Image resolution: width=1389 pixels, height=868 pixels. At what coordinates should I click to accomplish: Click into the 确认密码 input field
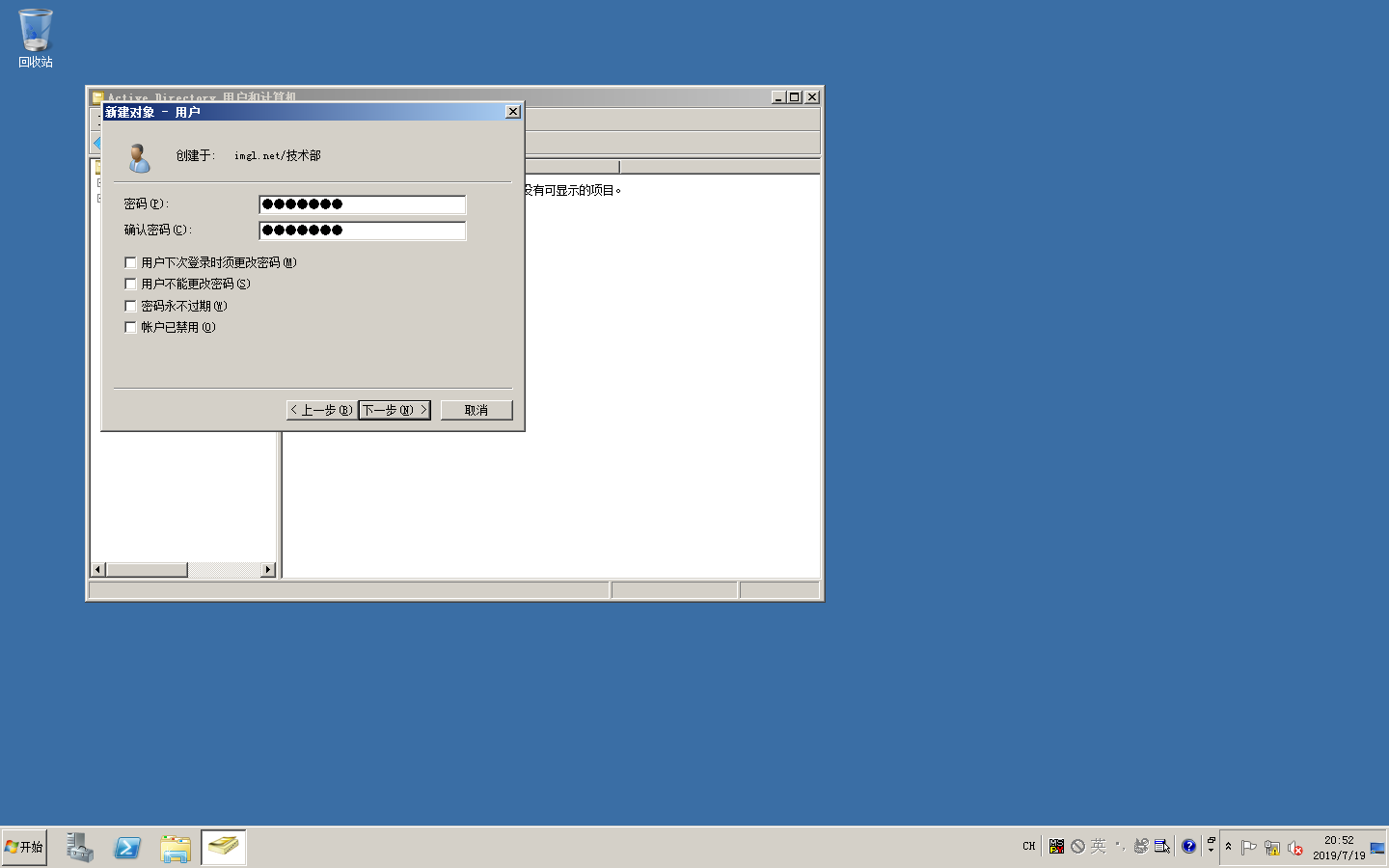click(363, 231)
